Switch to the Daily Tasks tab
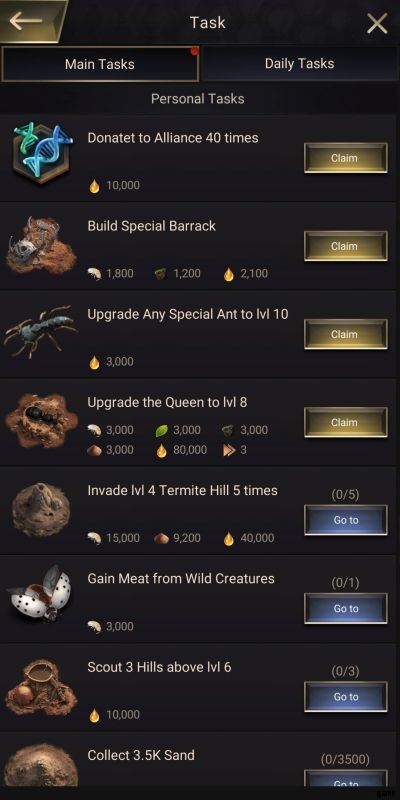The height and width of the screenshot is (800, 400). tap(299, 64)
